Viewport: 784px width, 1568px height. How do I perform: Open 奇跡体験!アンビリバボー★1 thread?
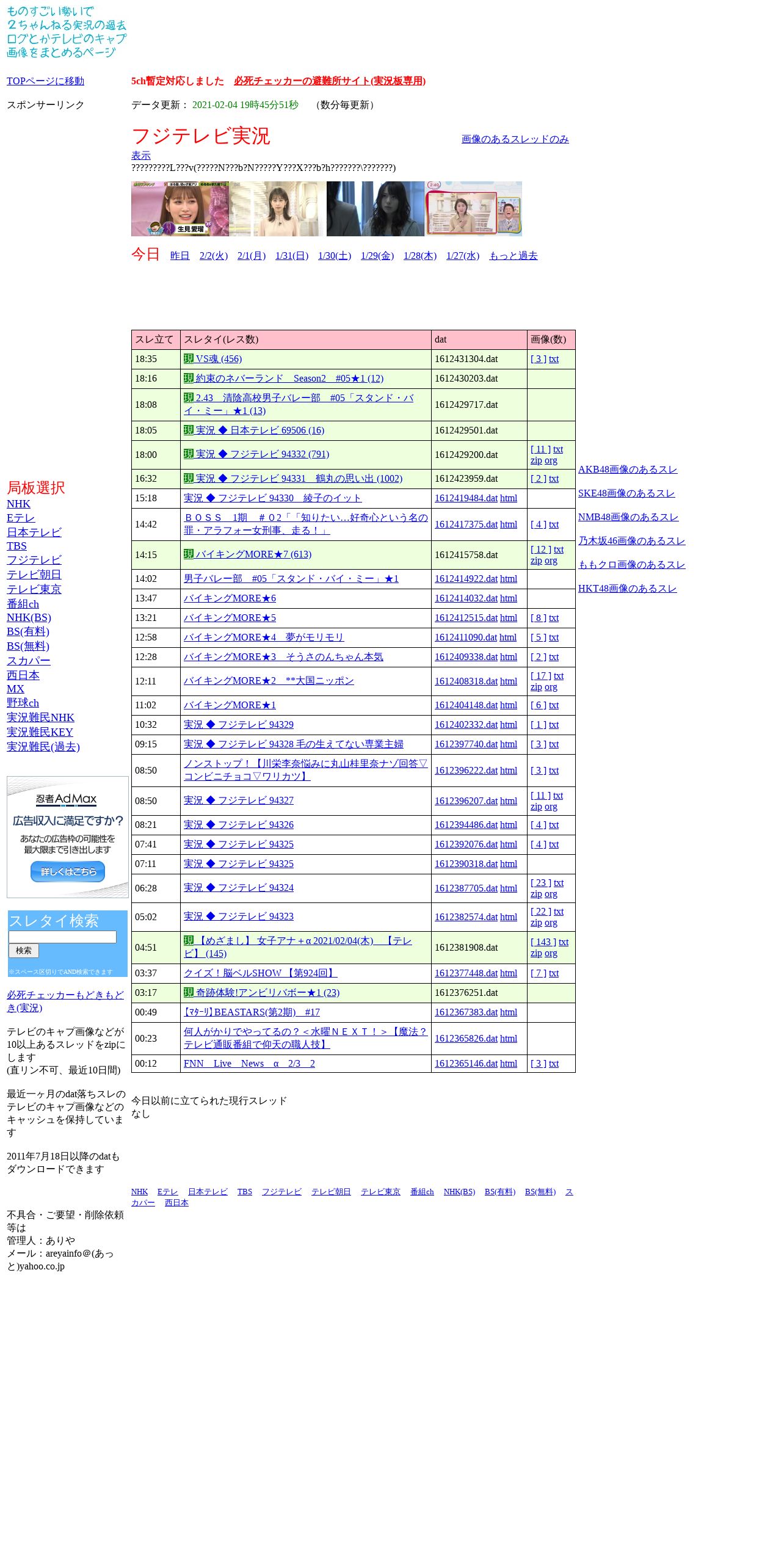coord(262,993)
